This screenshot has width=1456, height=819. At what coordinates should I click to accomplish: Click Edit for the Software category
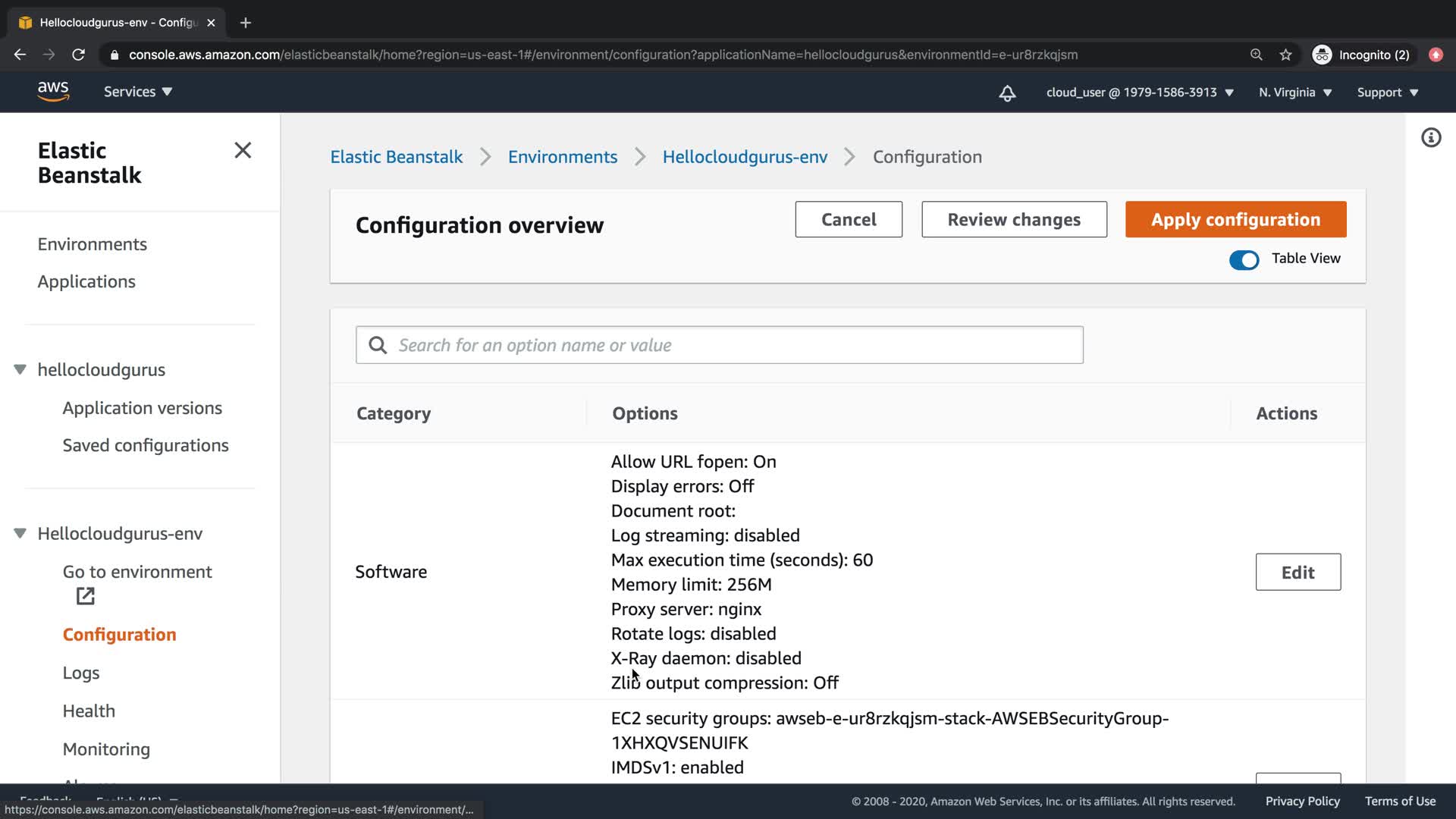(1298, 572)
